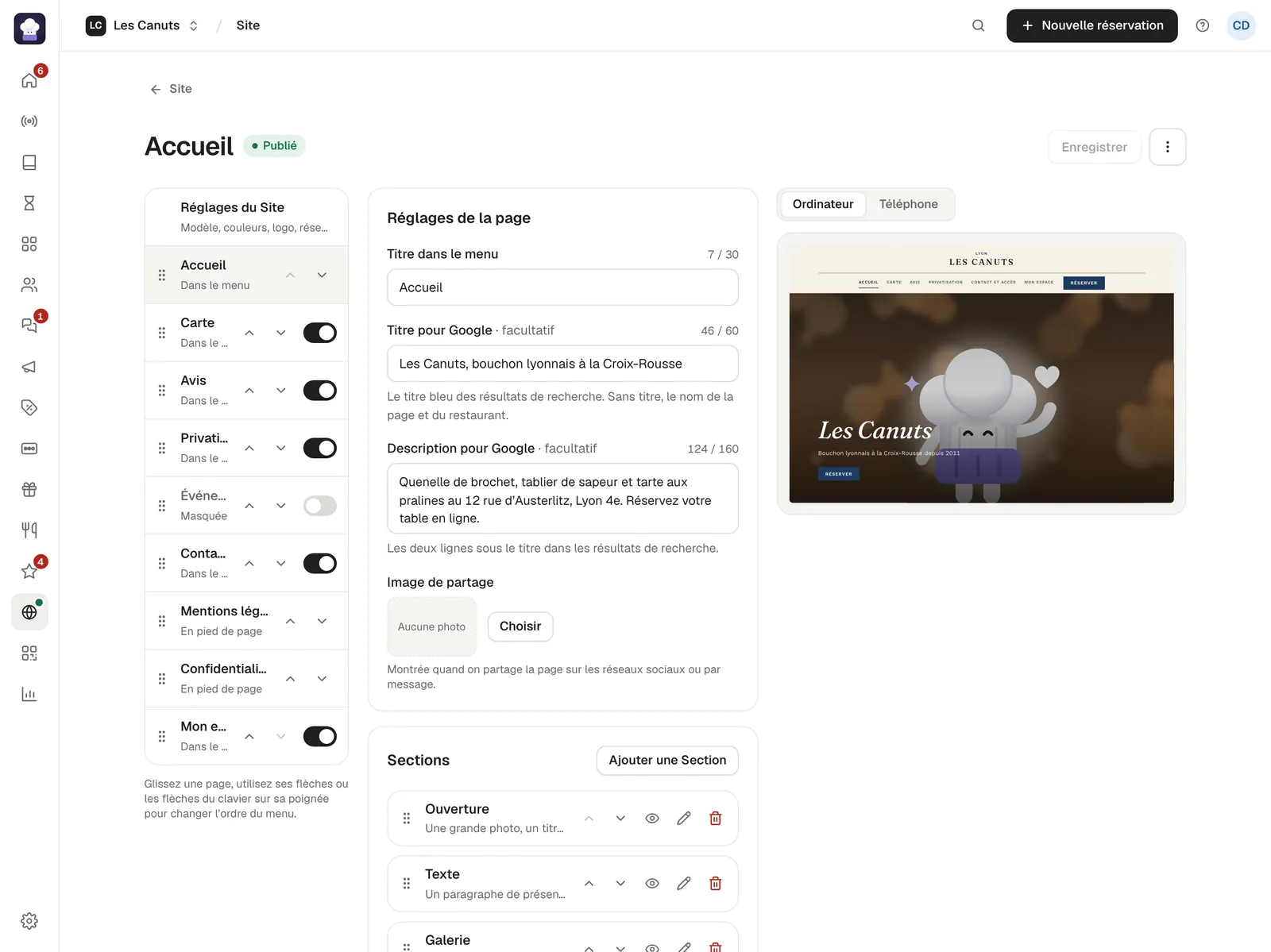This screenshot has width=1271, height=952.
Task: Toggle the Privati… page switch
Action: (320, 448)
